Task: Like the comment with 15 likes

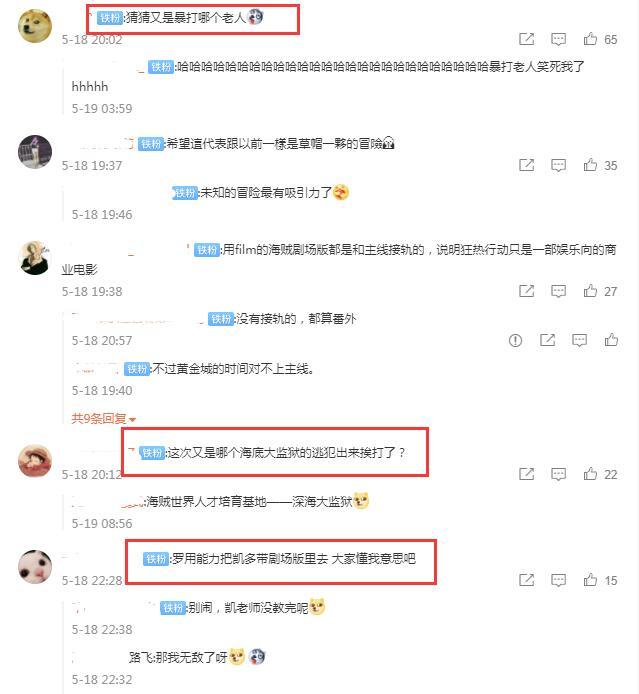Action: [590, 580]
